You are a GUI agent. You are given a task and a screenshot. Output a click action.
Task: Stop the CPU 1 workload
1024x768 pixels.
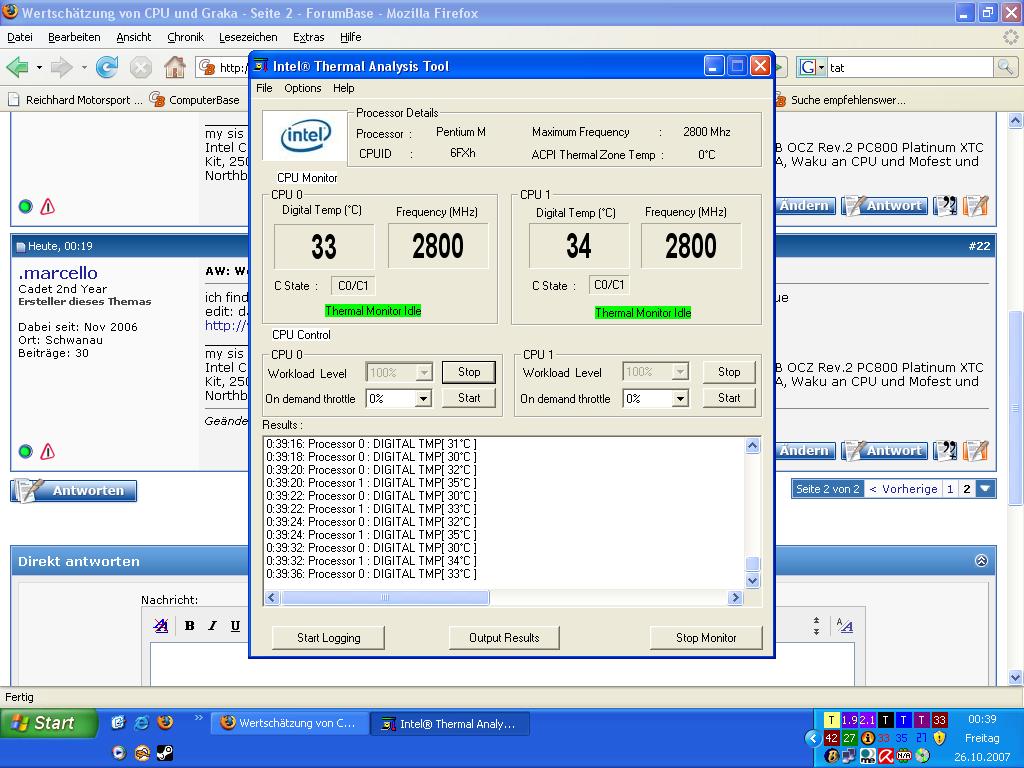pos(729,372)
